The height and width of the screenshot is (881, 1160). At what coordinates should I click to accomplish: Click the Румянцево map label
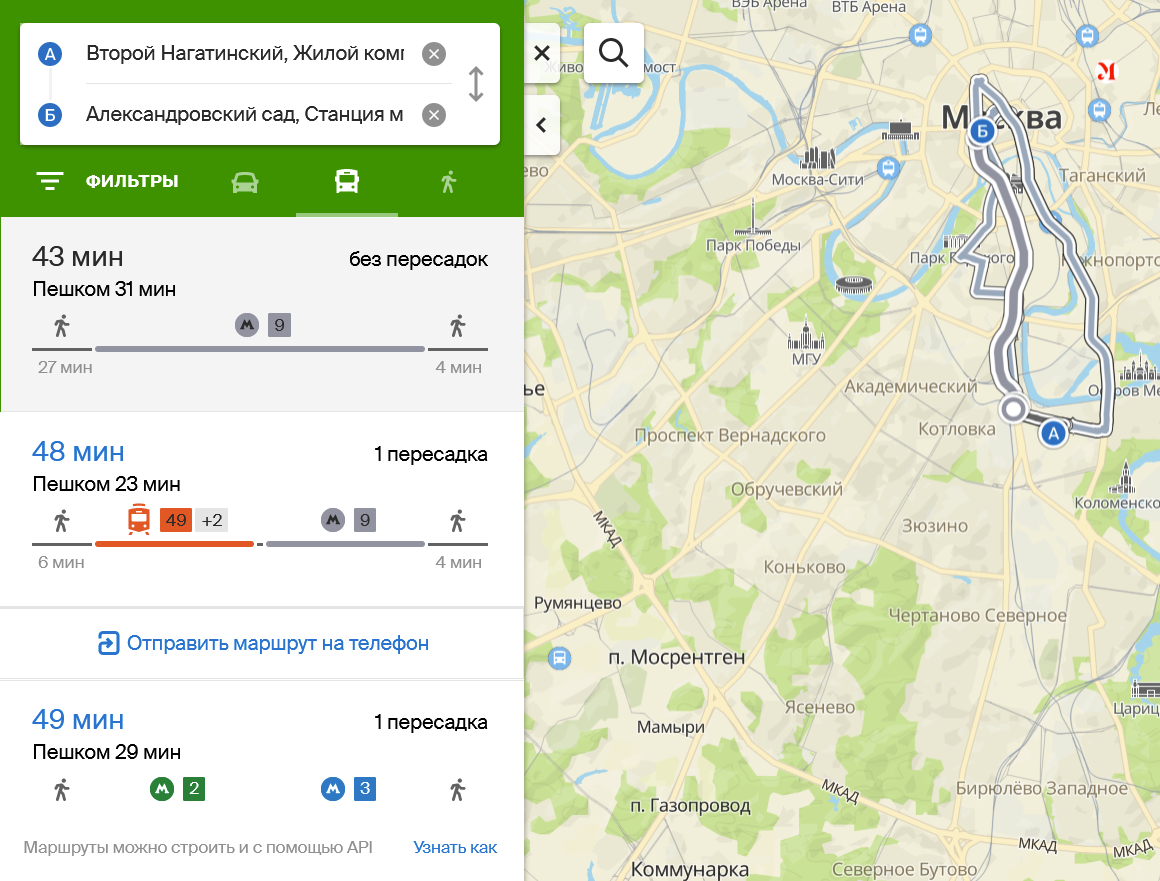pyautogui.click(x=578, y=603)
